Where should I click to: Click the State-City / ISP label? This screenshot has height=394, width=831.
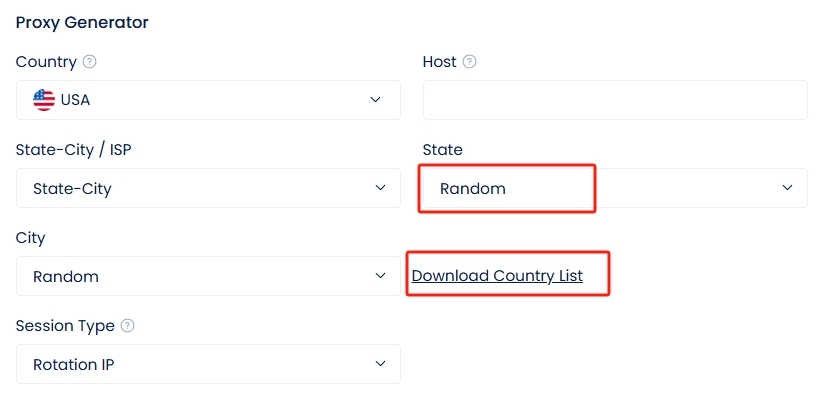74,150
